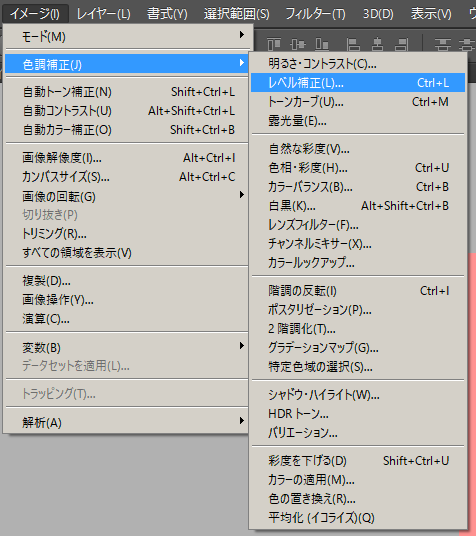The image size is (476, 536).
Task: Select すべての領域を表示(V) entry
Action: (x=127, y=253)
